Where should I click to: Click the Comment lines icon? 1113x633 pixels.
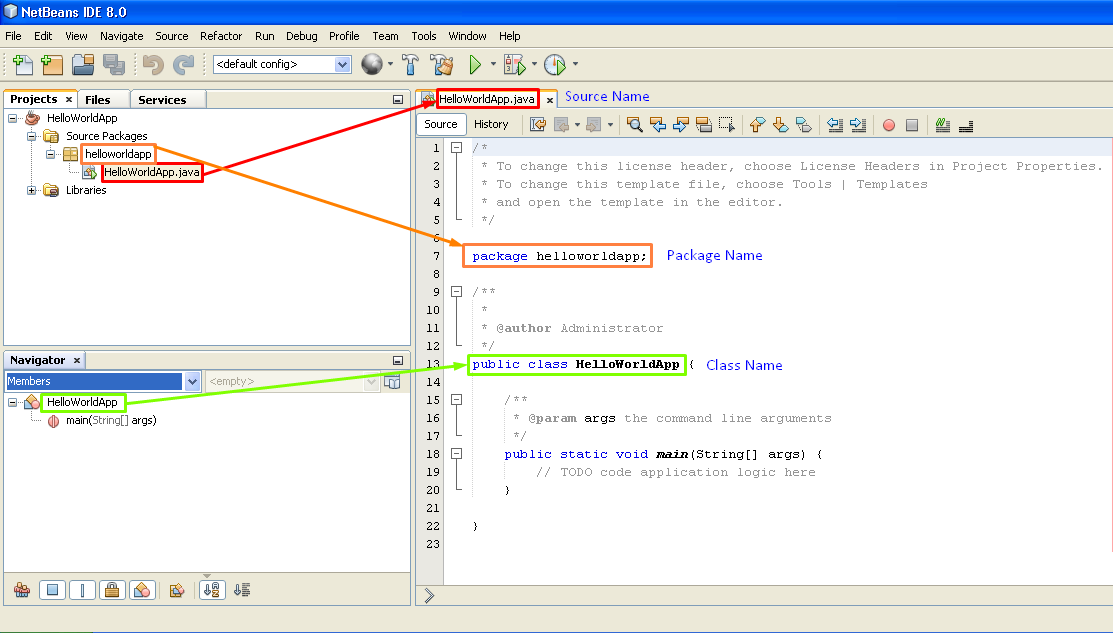pyautogui.click(x=943, y=125)
